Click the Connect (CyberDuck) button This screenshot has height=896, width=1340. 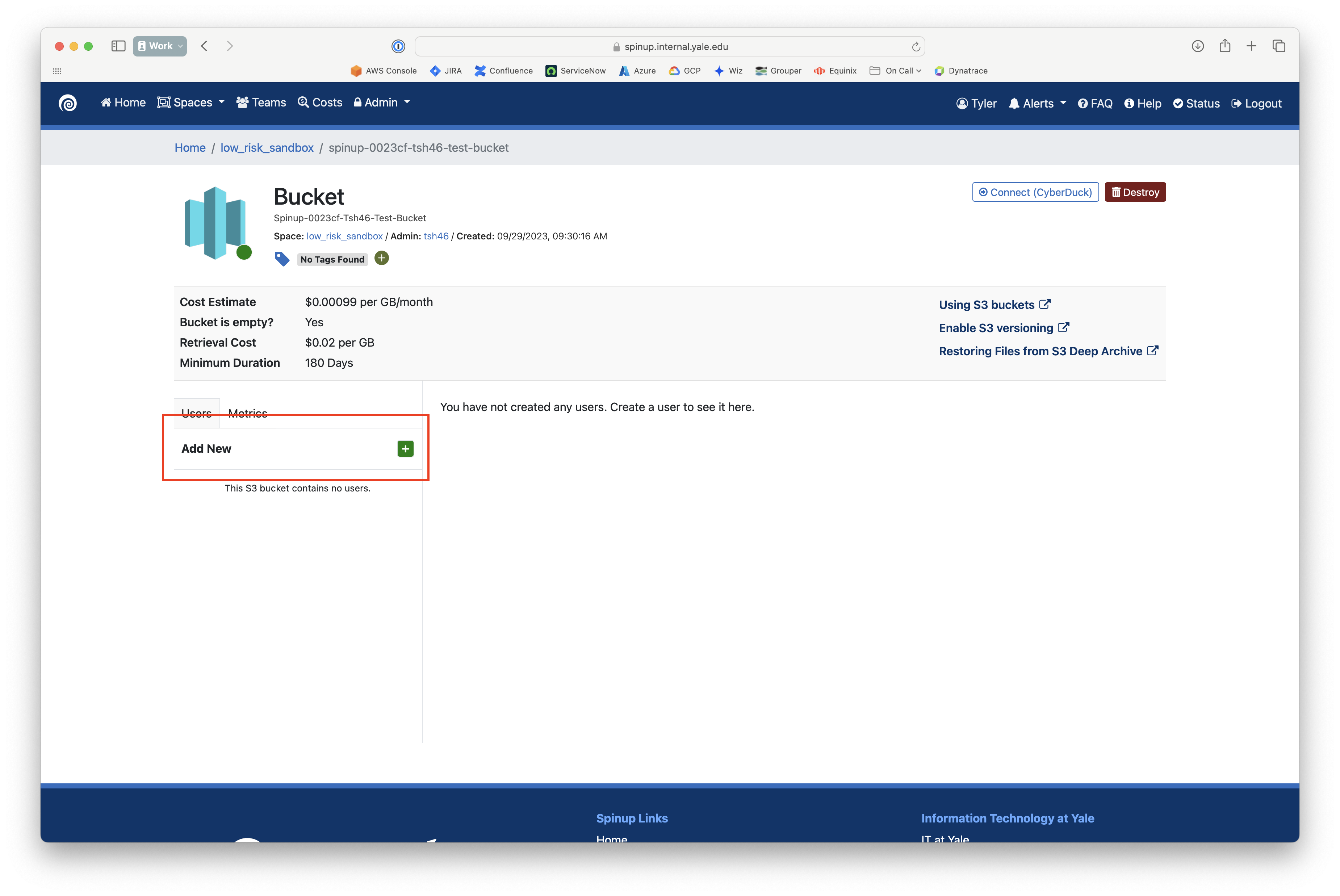tap(1035, 192)
